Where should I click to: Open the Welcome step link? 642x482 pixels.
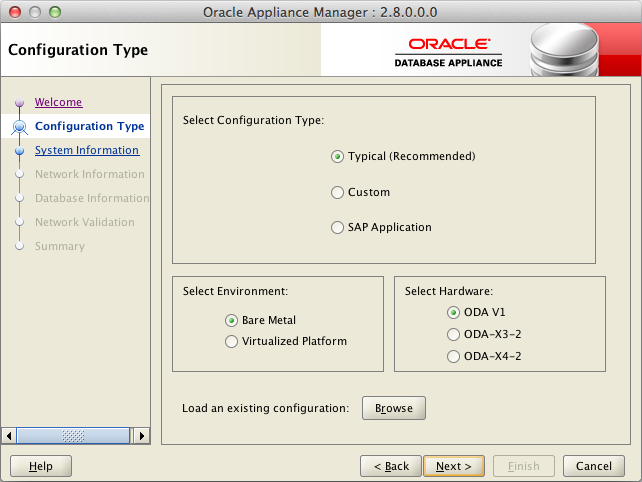coord(59,102)
